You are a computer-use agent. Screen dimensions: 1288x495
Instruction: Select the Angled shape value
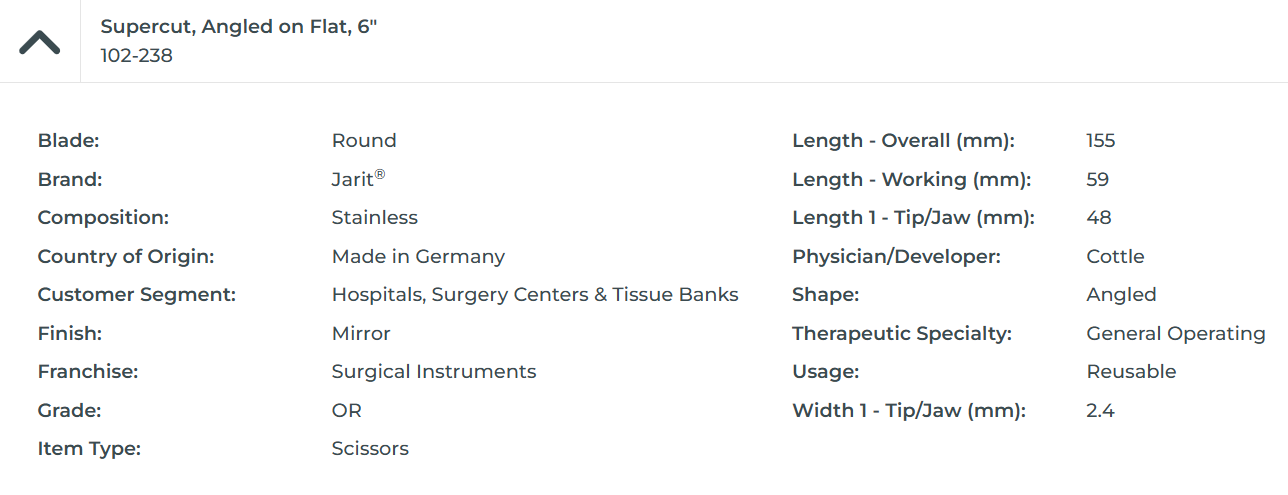pos(1121,295)
